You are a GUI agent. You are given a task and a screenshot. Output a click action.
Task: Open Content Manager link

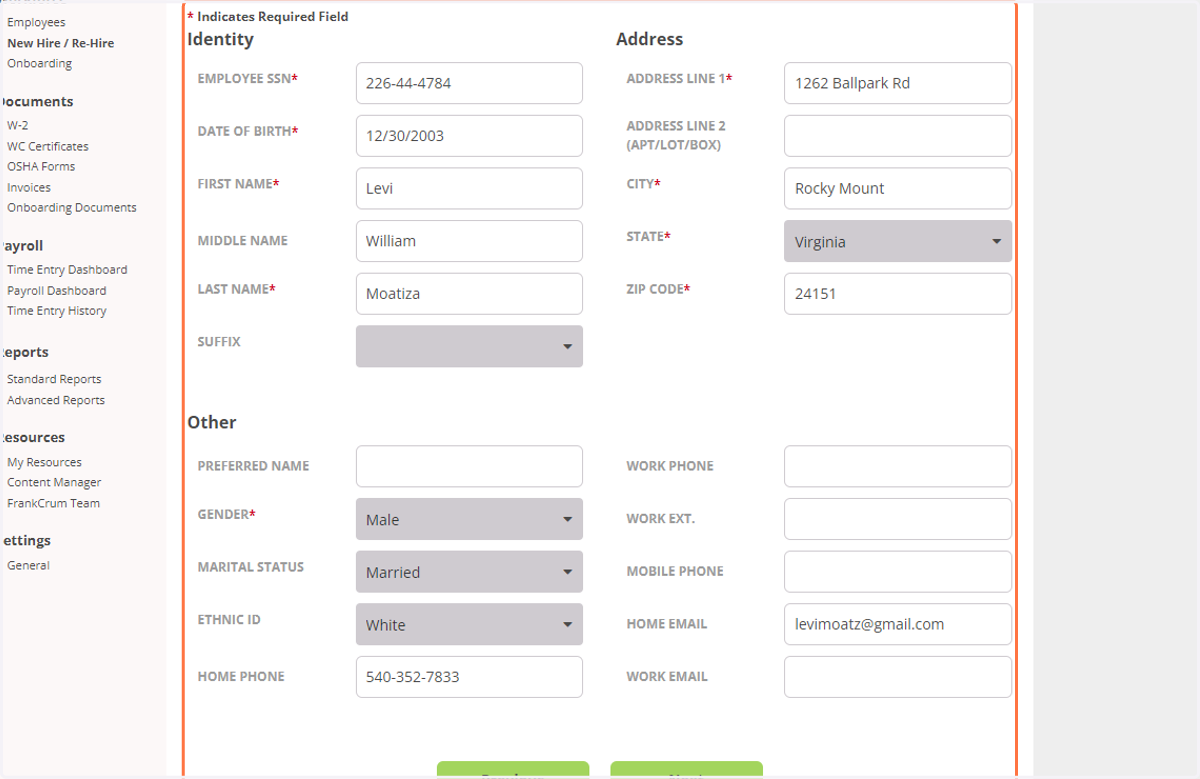point(54,482)
